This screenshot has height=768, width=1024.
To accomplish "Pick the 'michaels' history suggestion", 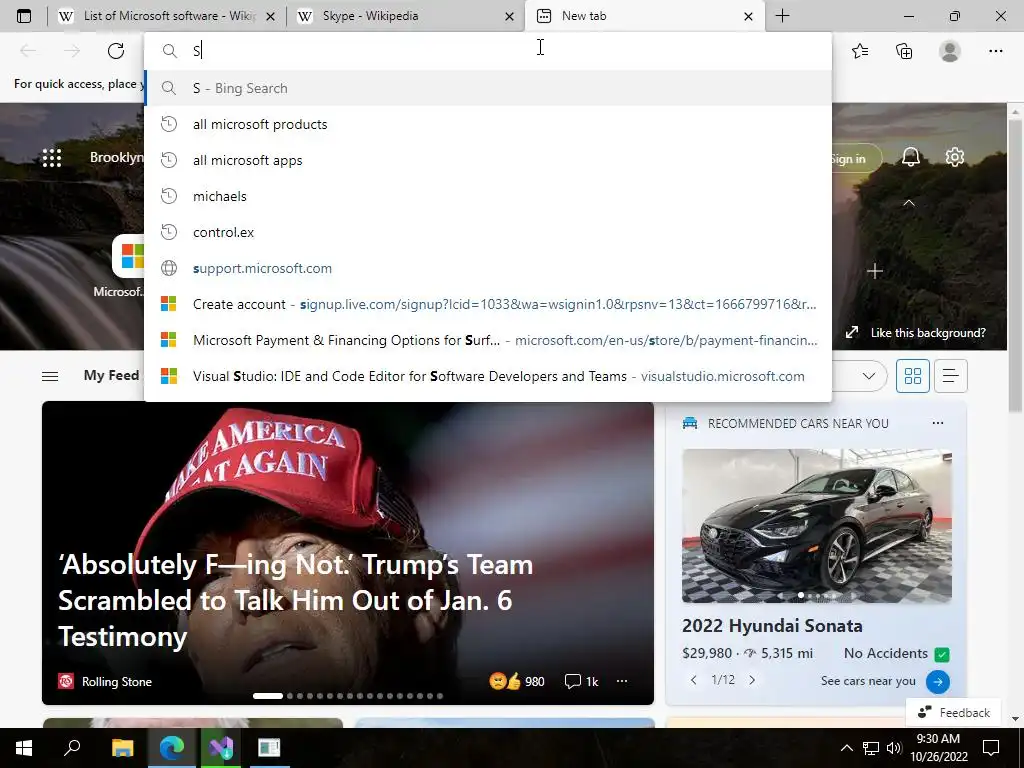I will coord(488,196).
